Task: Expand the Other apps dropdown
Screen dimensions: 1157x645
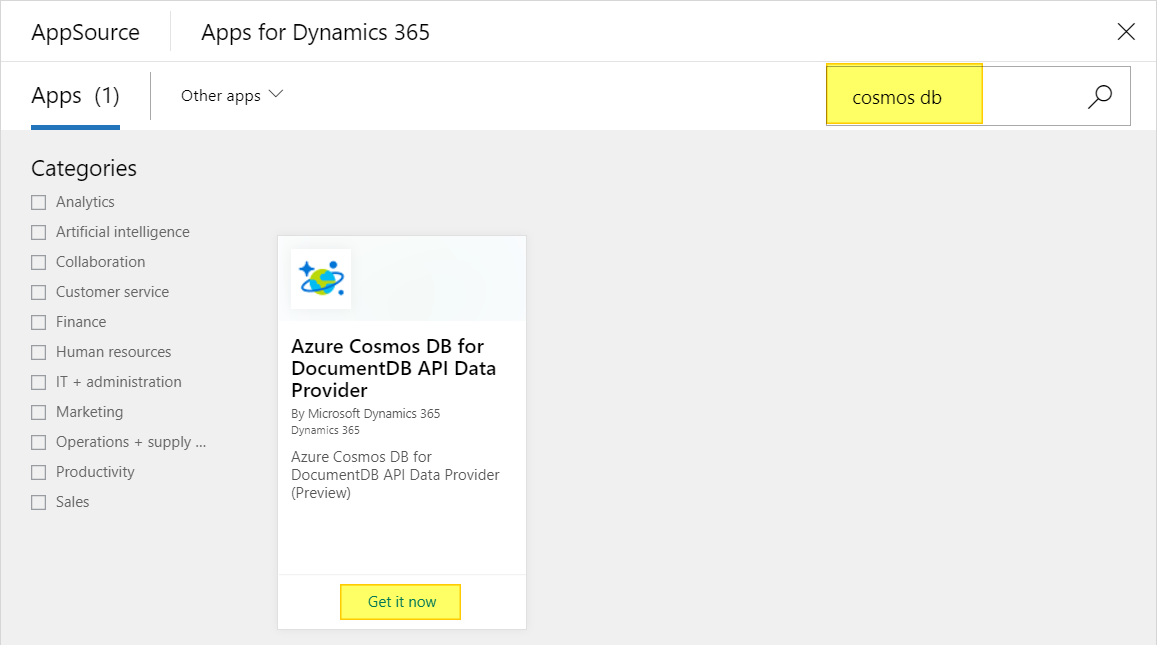Action: tap(232, 95)
